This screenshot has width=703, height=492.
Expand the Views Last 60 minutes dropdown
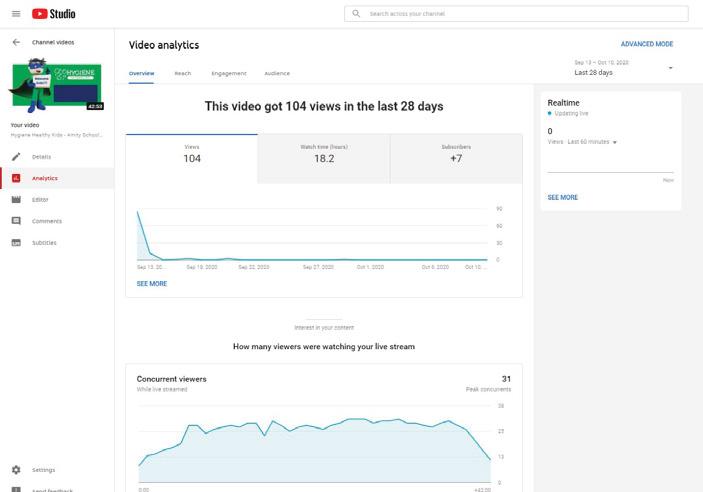click(615, 142)
